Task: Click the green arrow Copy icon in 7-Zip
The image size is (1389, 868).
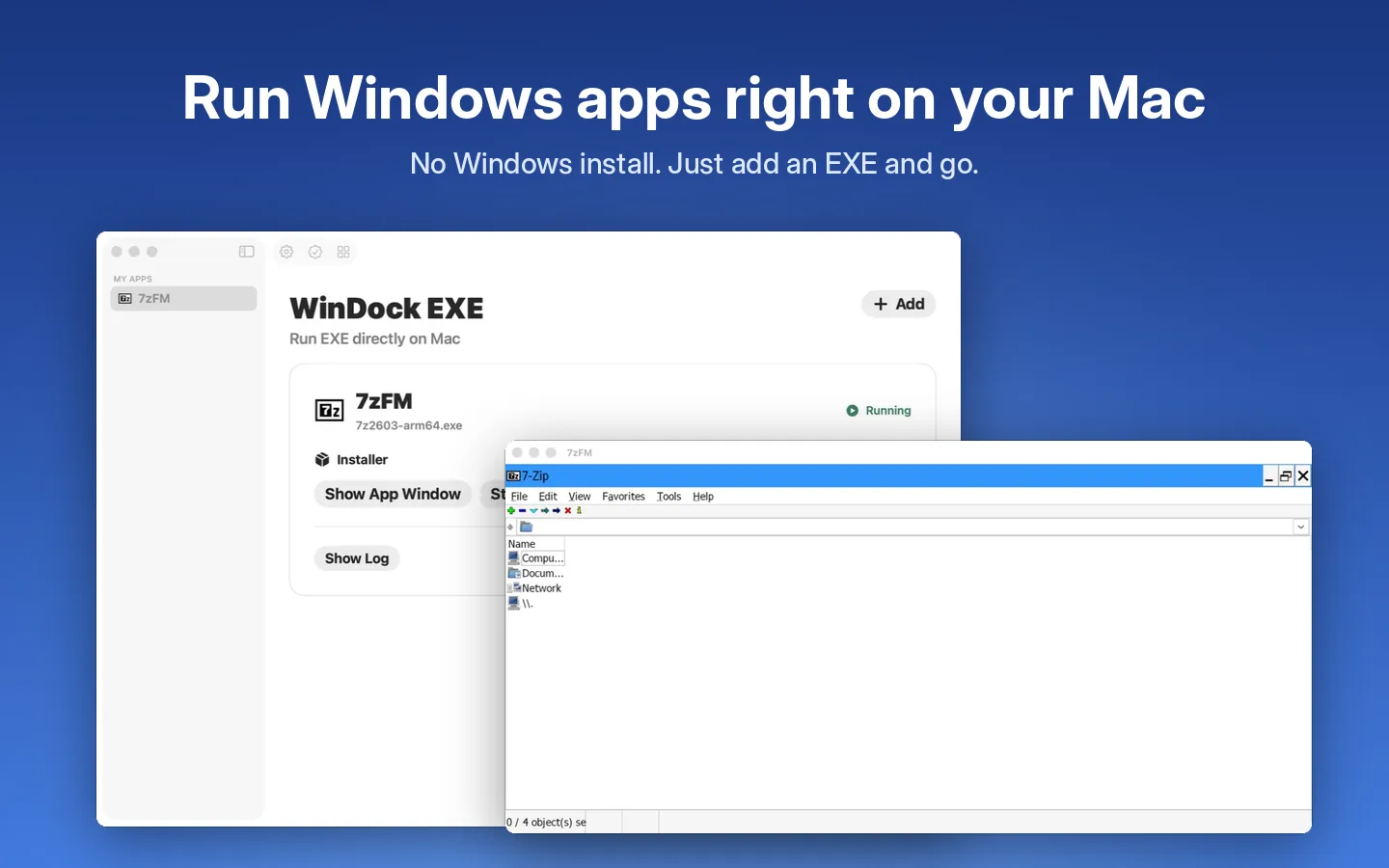Action: pos(545,511)
